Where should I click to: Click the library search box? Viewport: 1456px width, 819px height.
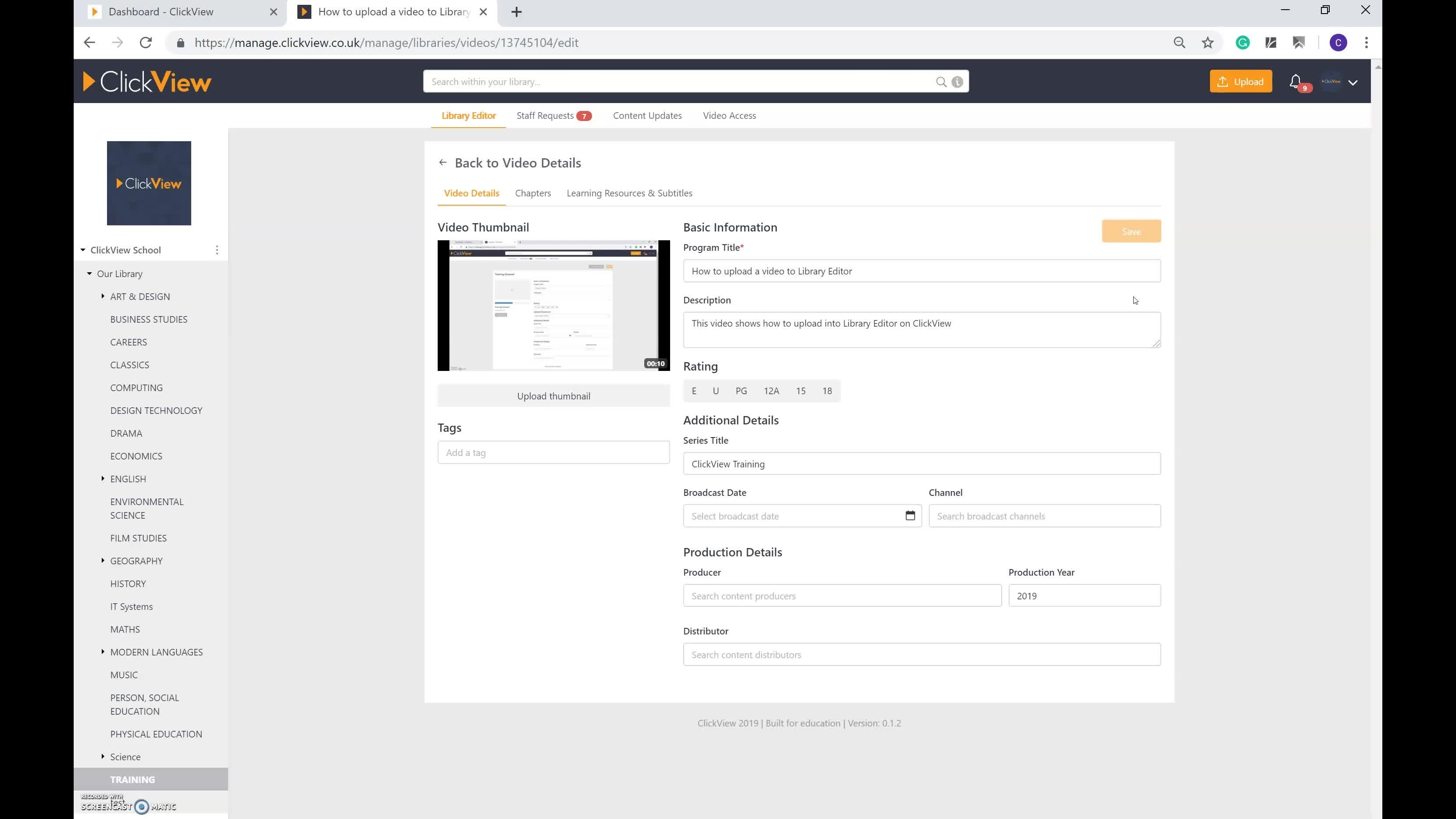tap(678, 82)
